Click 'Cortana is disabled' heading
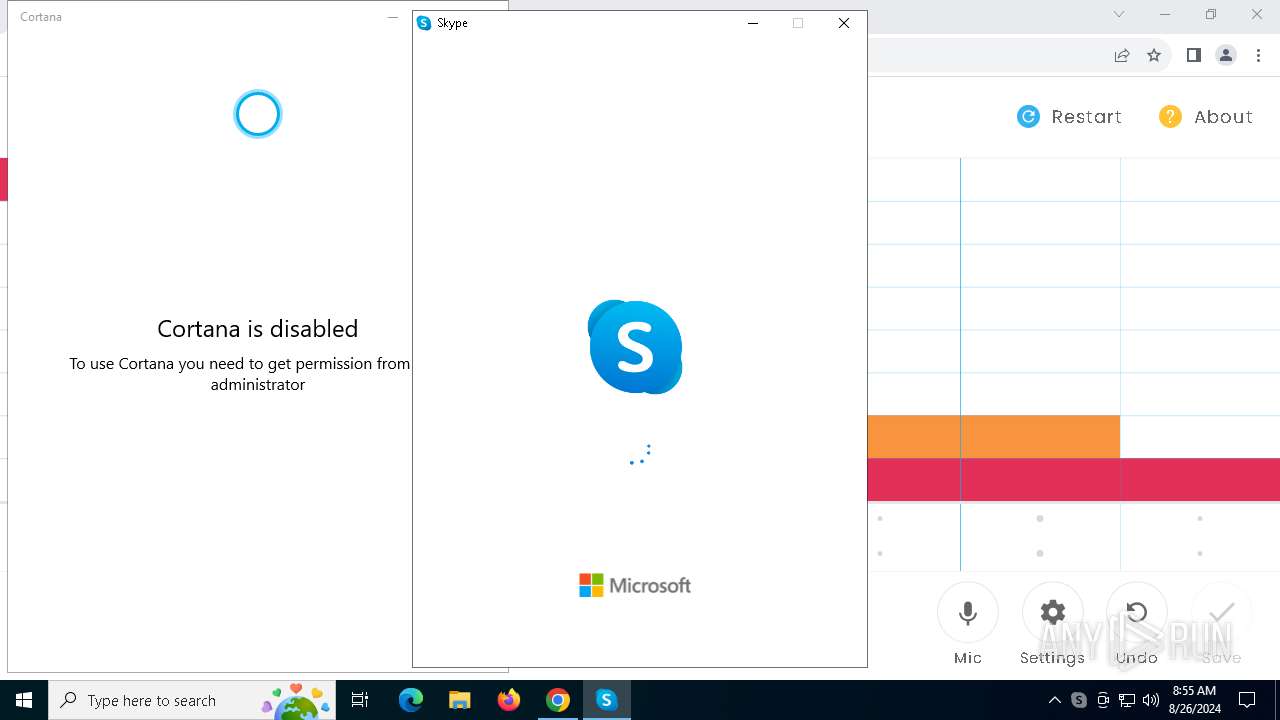Screen dimensions: 1280x720 (258, 328)
